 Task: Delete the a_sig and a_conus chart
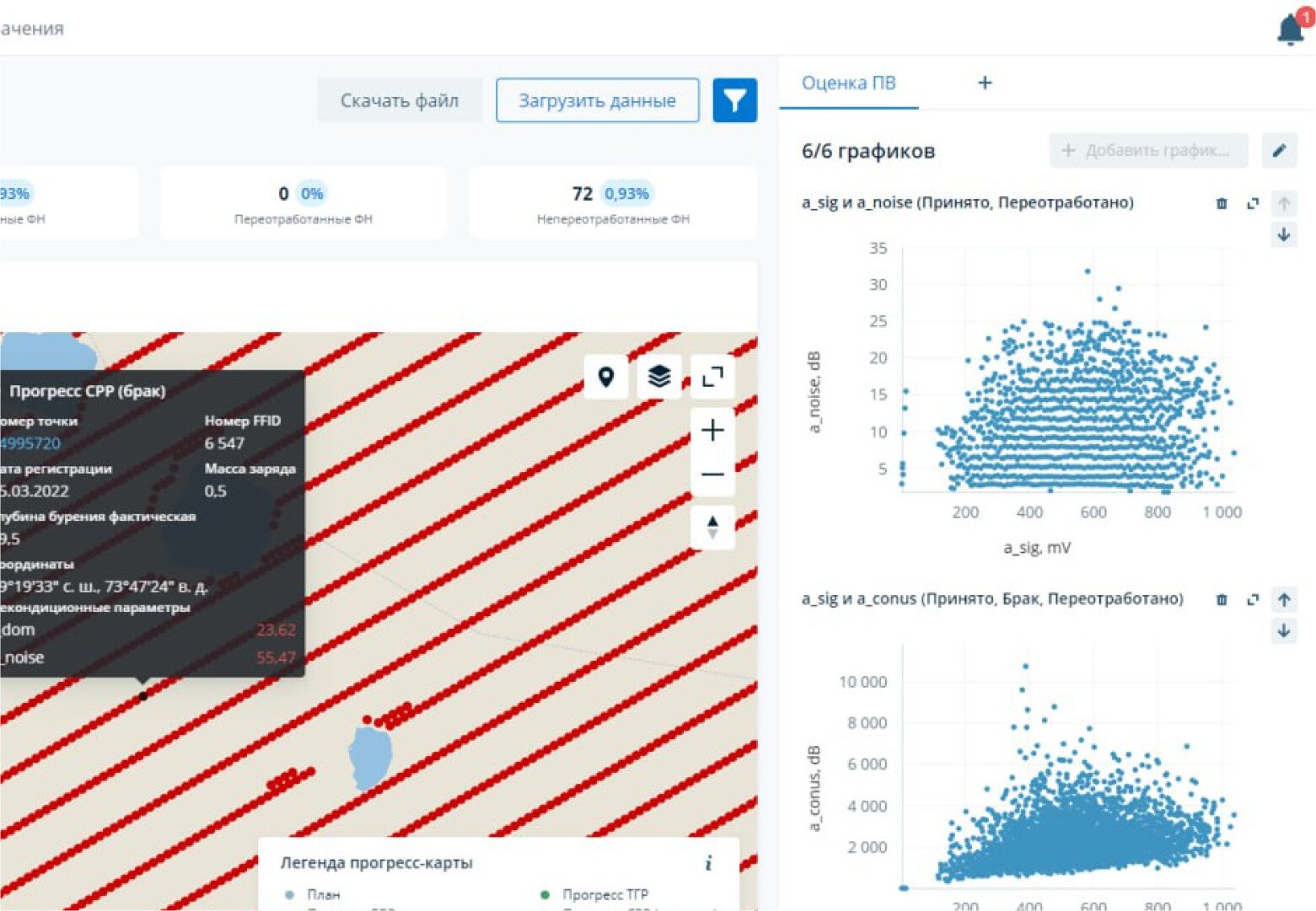click(1222, 599)
